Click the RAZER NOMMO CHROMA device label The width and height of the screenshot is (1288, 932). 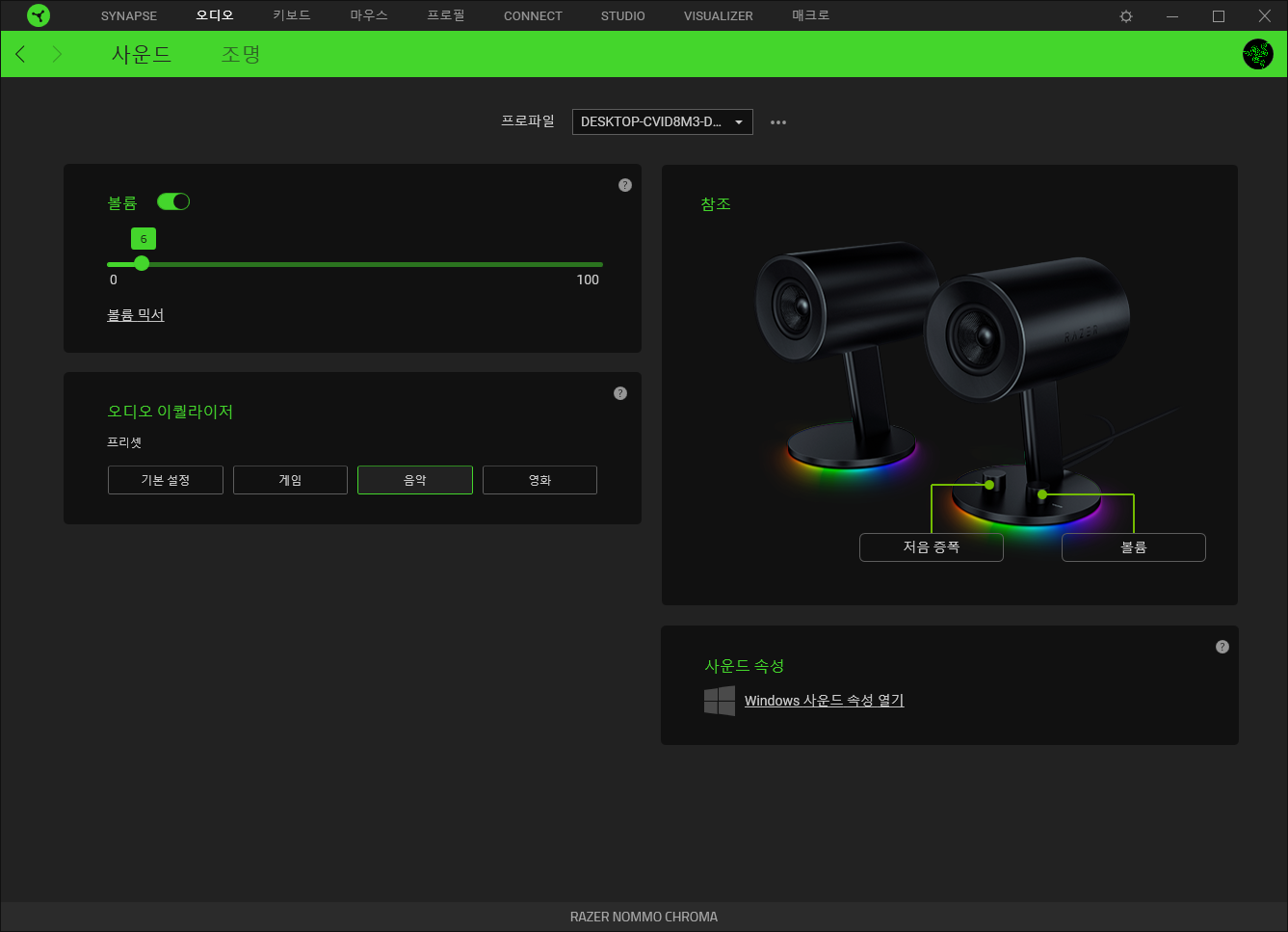tap(644, 917)
